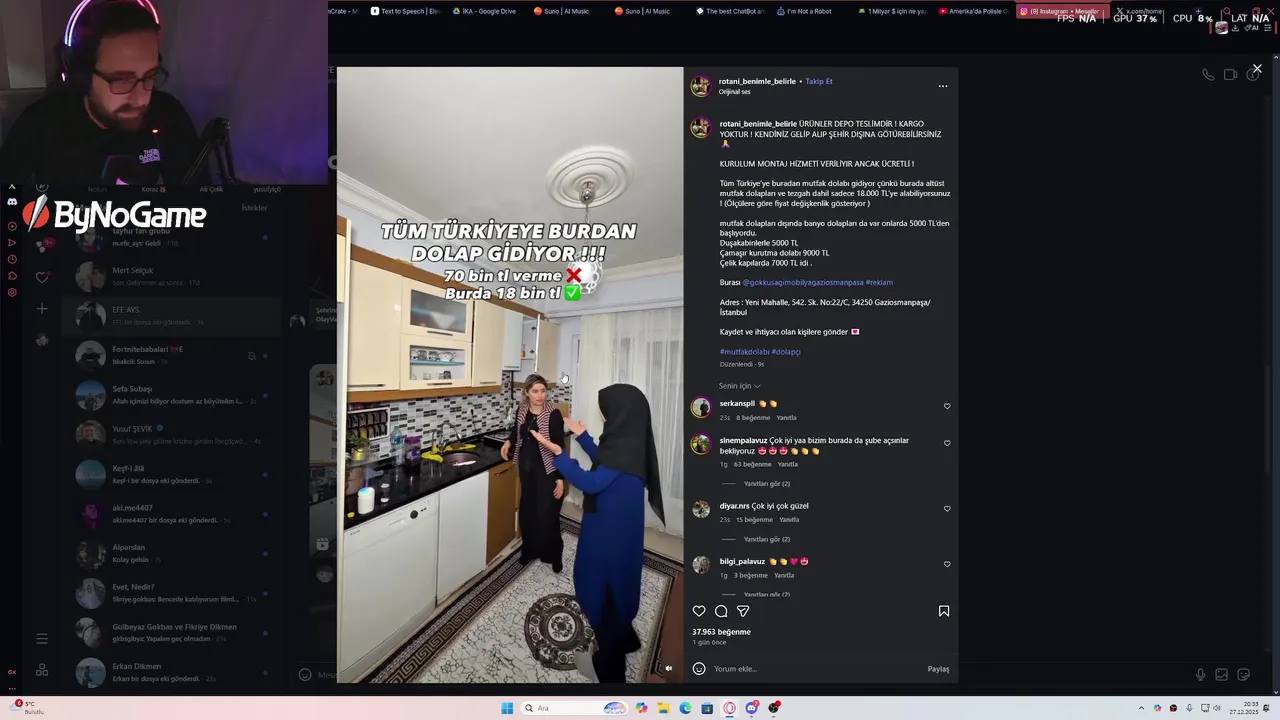Open the Mert Selçuk conversation

click(170, 276)
